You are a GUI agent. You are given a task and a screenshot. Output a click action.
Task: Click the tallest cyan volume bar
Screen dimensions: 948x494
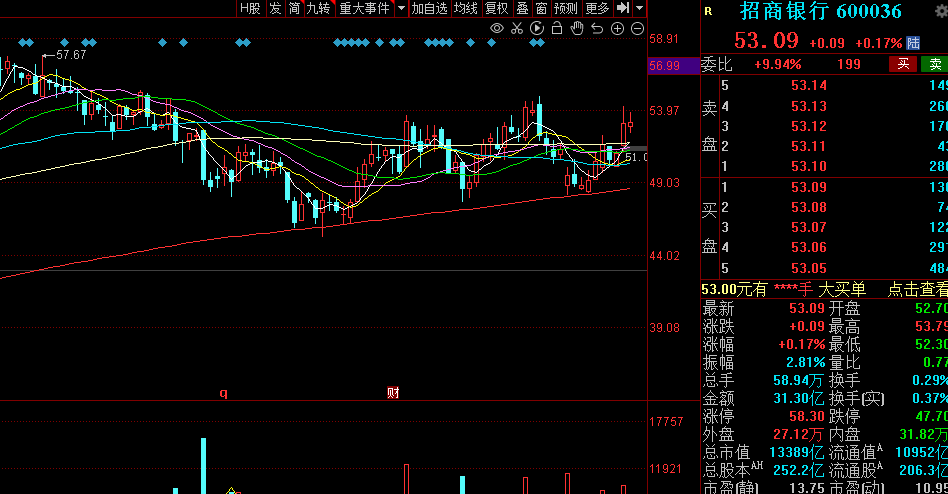coord(203,466)
